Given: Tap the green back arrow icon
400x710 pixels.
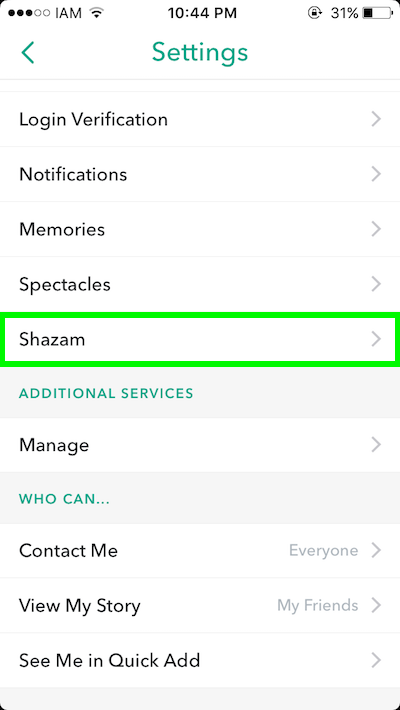Looking at the screenshot, I should tap(28, 53).
